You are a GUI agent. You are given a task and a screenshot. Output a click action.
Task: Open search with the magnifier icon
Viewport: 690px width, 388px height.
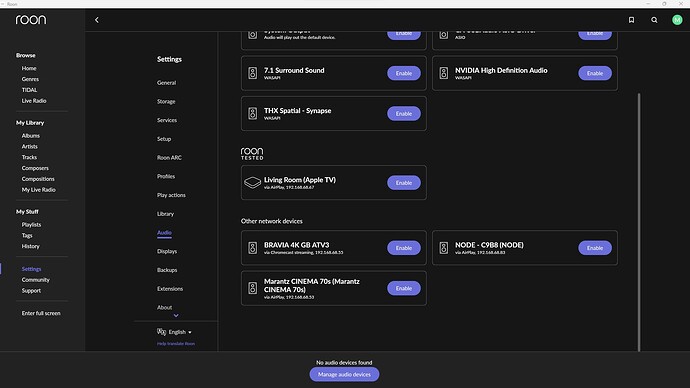pos(654,20)
